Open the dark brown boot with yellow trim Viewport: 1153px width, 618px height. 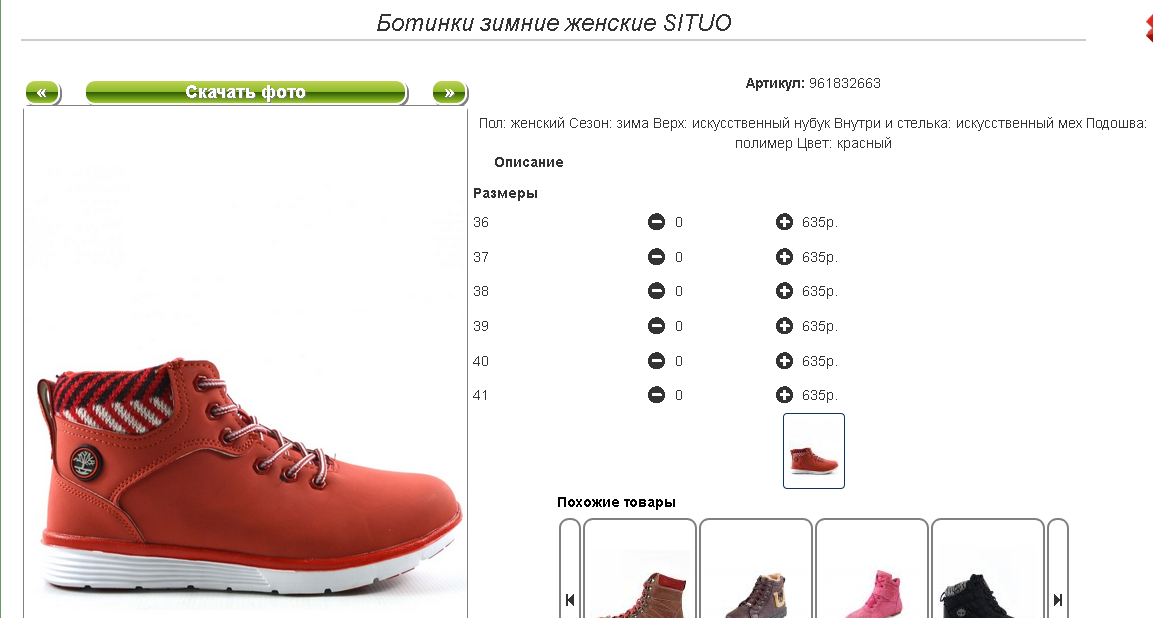(x=756, y=568)
